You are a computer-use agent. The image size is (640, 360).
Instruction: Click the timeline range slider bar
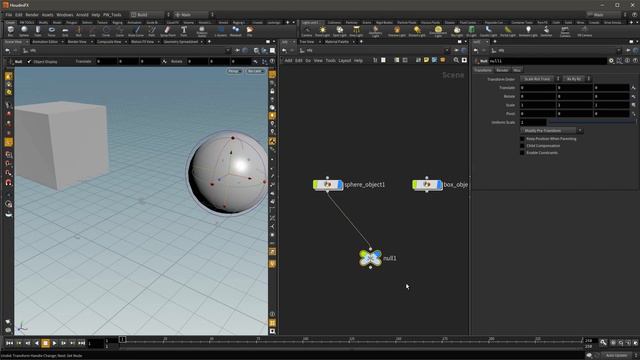(351, 348)
